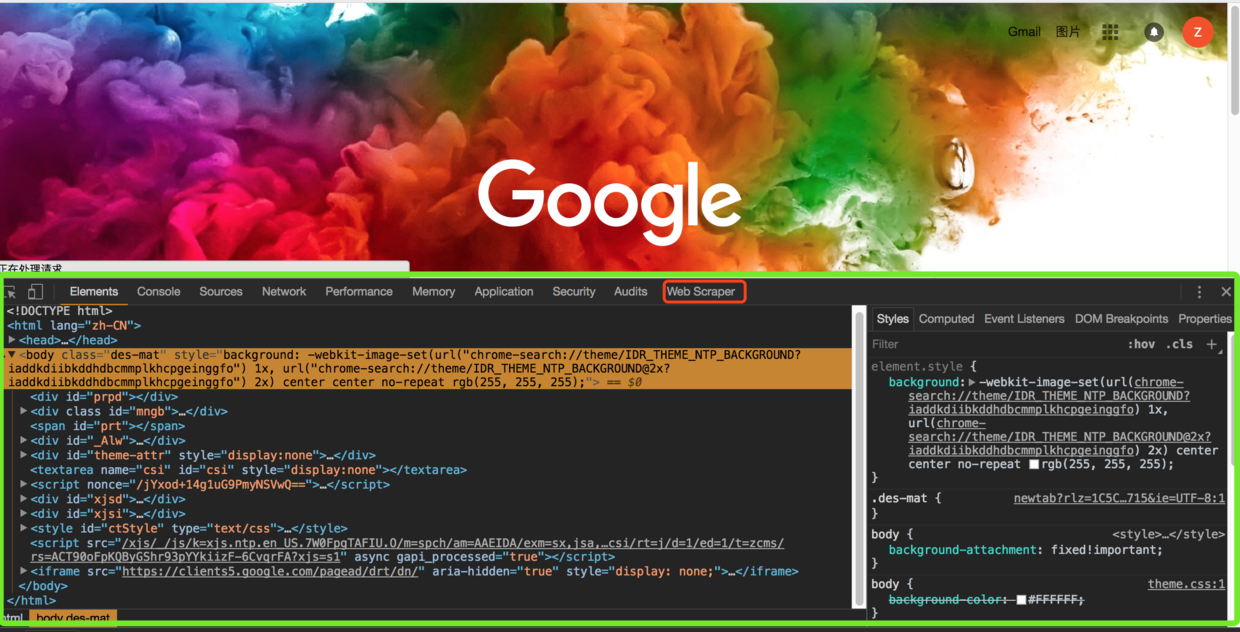Follow the theme.css:1 source link

click(1186, 584)
